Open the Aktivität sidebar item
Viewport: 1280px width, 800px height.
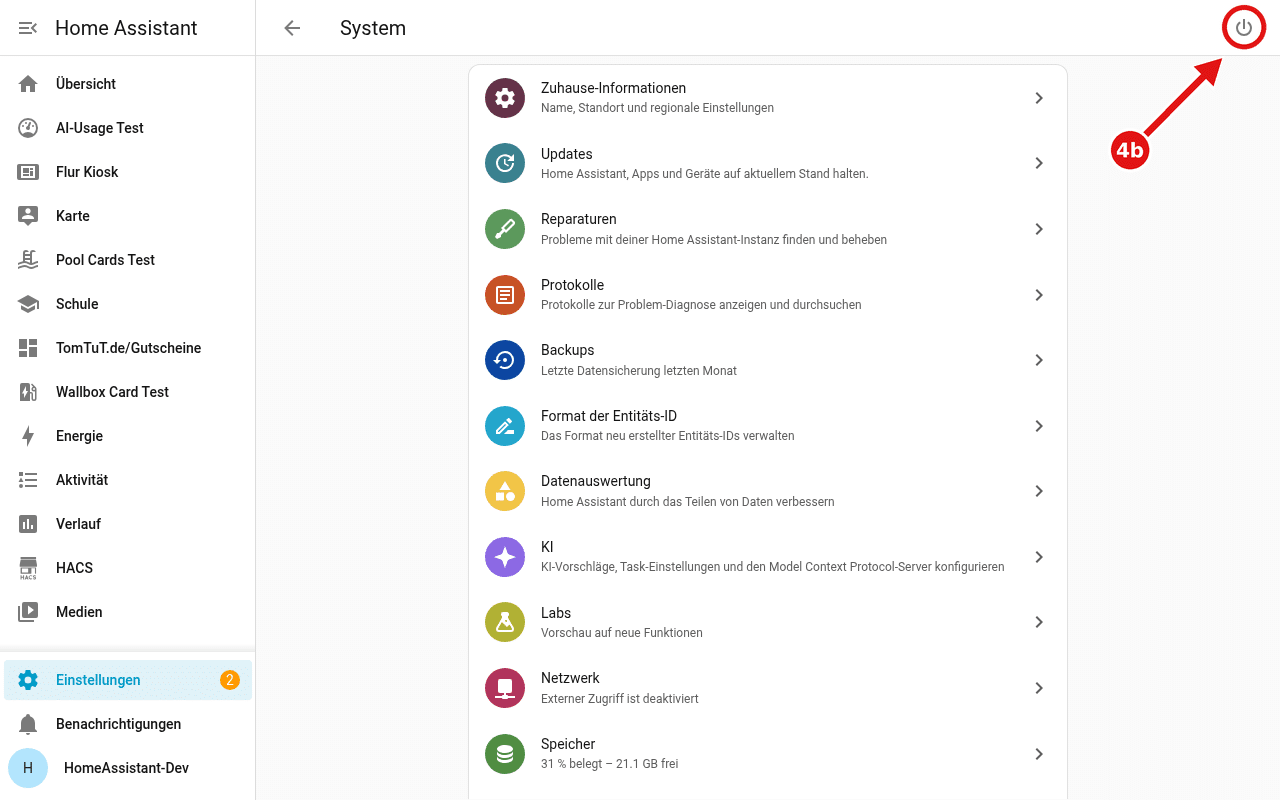(128, 480)
